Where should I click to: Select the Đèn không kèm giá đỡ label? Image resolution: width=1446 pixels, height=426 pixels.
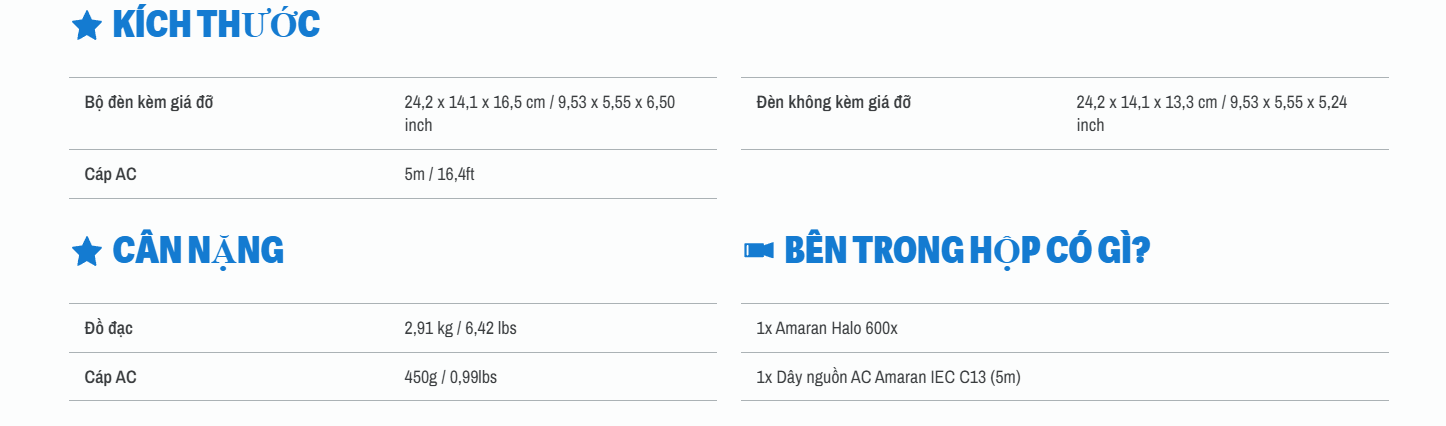834,102
